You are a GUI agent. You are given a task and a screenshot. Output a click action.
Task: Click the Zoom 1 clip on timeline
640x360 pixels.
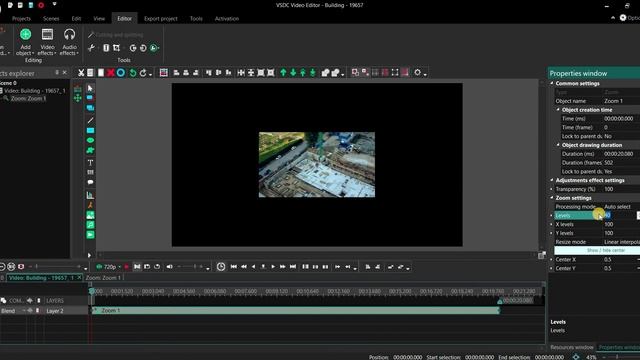pyautogui.click(x=296, y=311)
